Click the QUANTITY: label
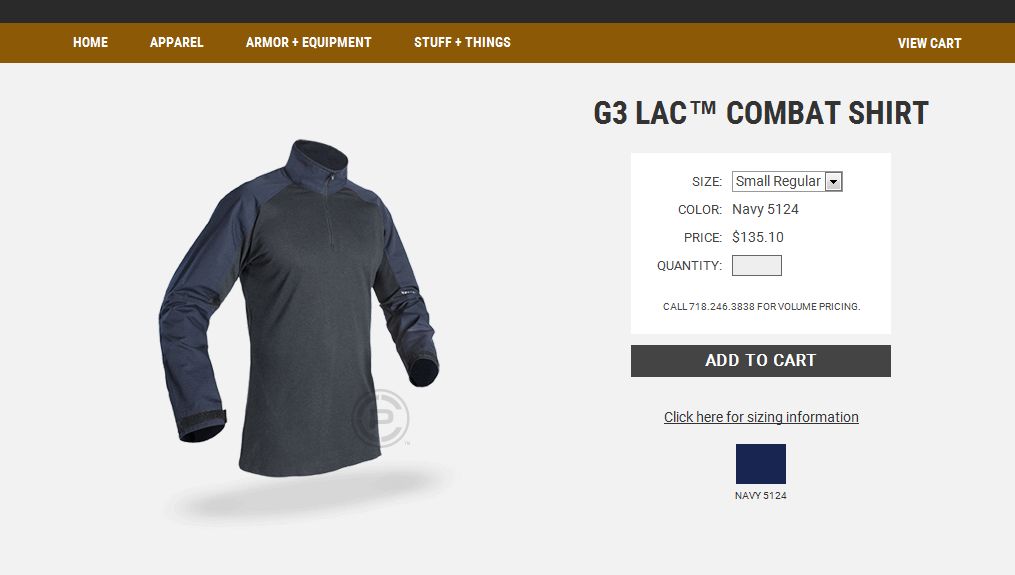The width and height of the screenshot is (1015, 575). 689,265
